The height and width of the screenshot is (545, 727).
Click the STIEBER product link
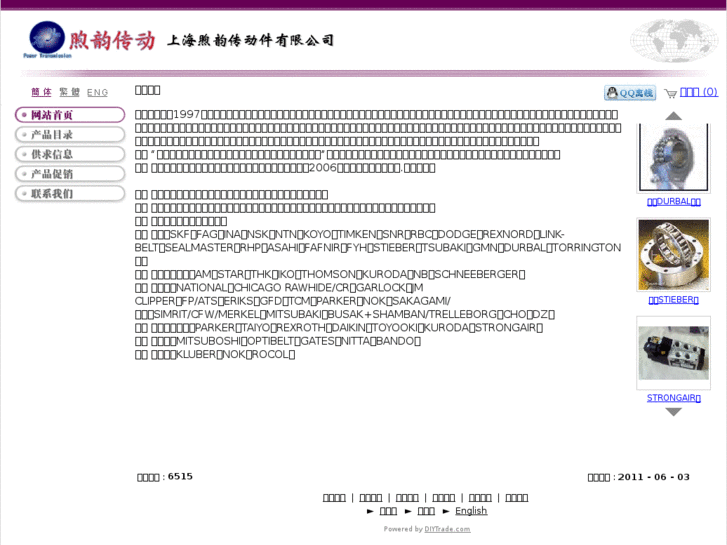tap(674, 300)
